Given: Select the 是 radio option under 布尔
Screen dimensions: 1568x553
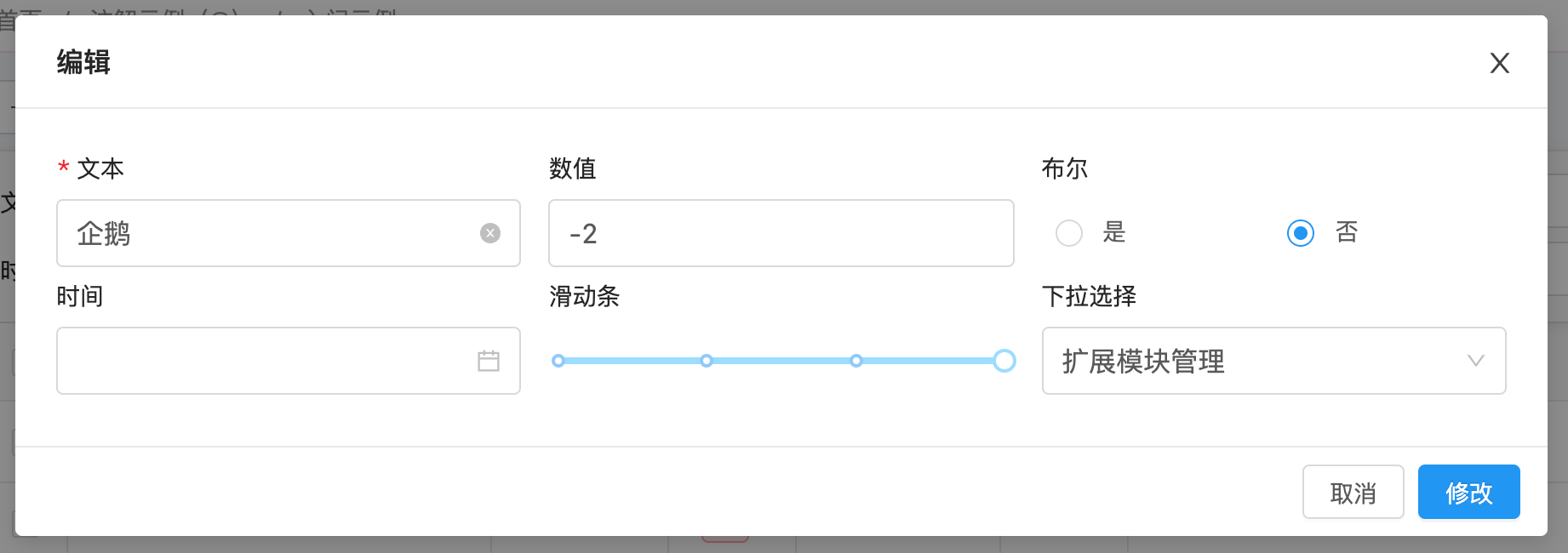Looking at the screenshot, I should coord(1069,232).
